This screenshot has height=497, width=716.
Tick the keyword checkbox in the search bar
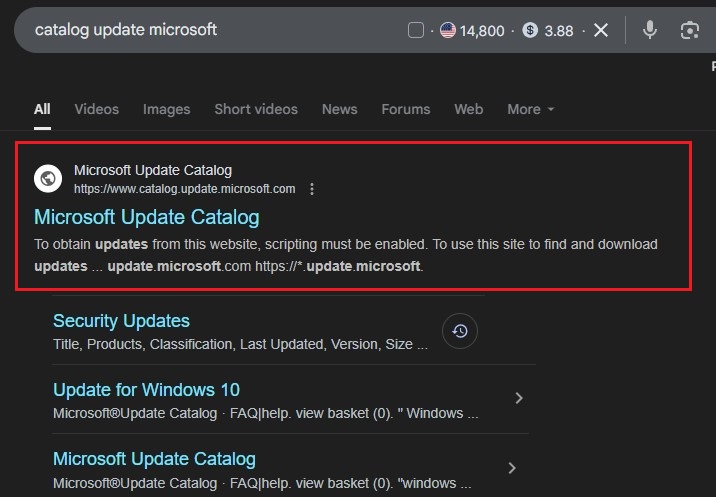[416, 31]
